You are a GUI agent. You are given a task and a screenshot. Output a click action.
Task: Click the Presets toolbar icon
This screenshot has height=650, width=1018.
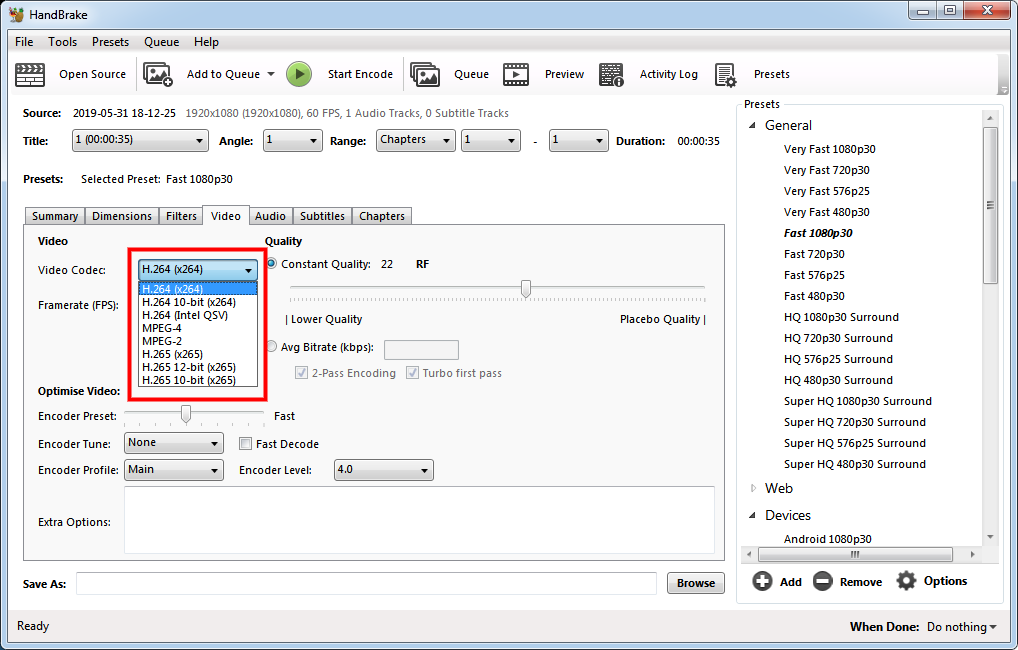pos(725,75)
